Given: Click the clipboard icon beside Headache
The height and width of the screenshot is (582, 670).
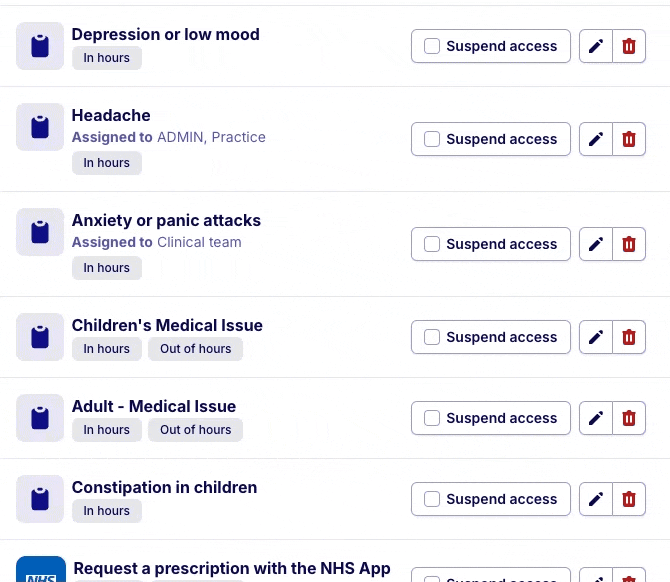Looking at the screenshot, I should pyautogui.click(x=40, y=127).
